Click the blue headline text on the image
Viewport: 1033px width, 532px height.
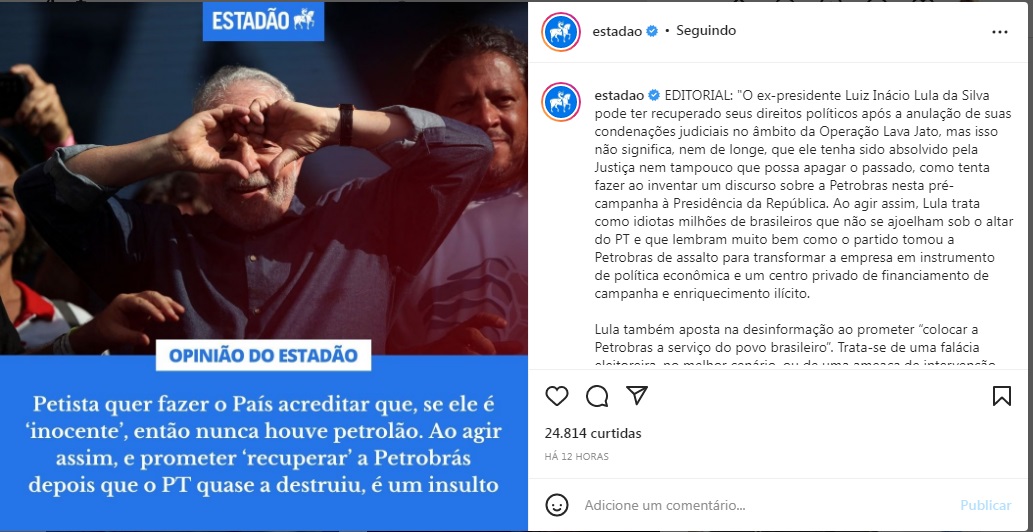(264, 444)
